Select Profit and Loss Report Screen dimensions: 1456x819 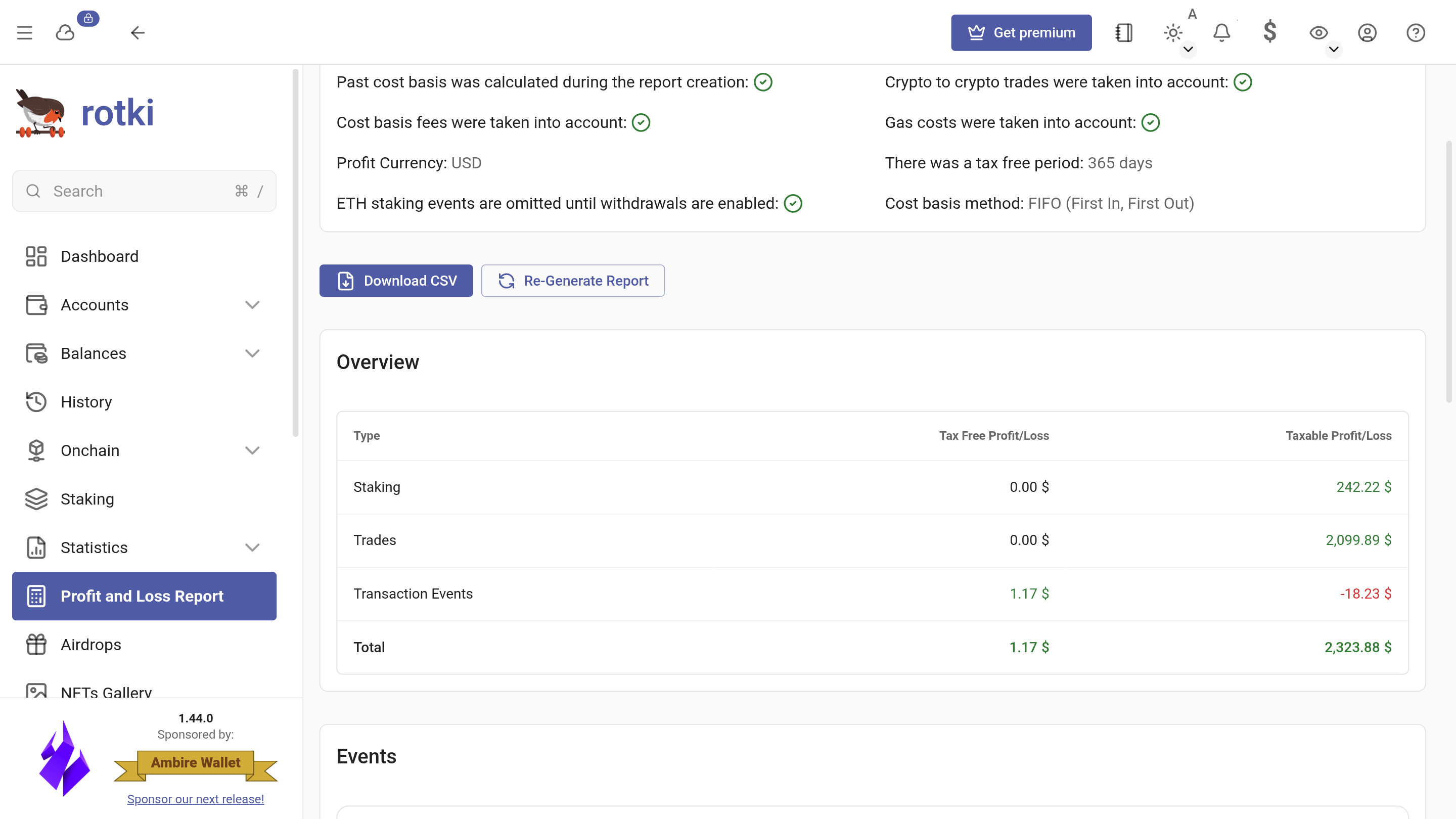pos(144,597)
